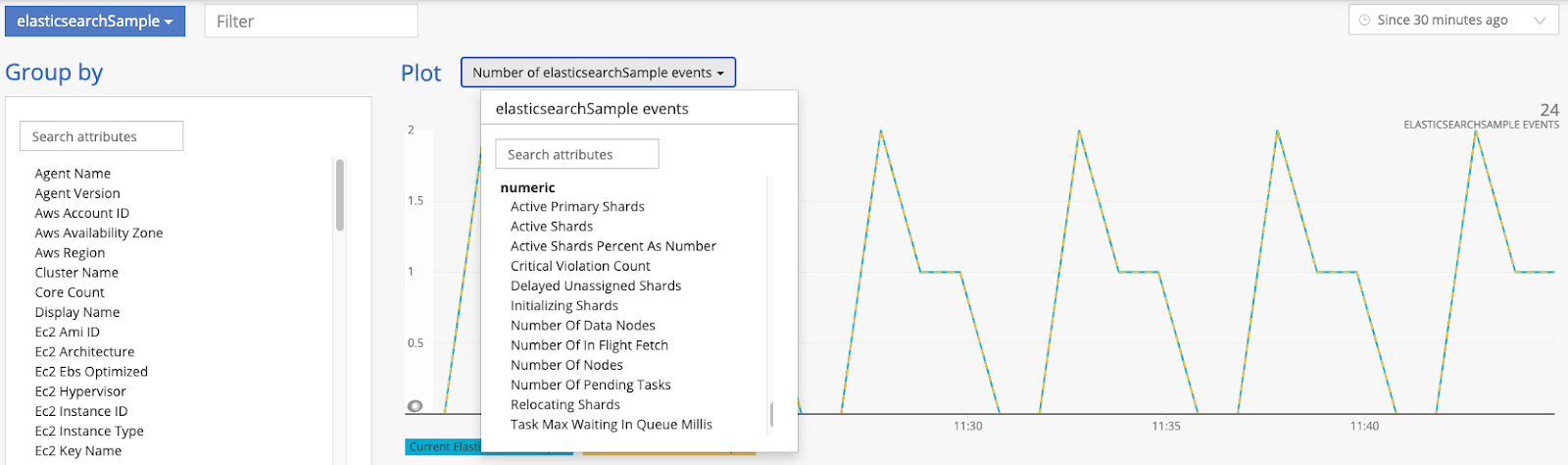Focus the Group by Search attributes box
The image size is (1568, 465).
pyautogui.click(x=101, y=136)
